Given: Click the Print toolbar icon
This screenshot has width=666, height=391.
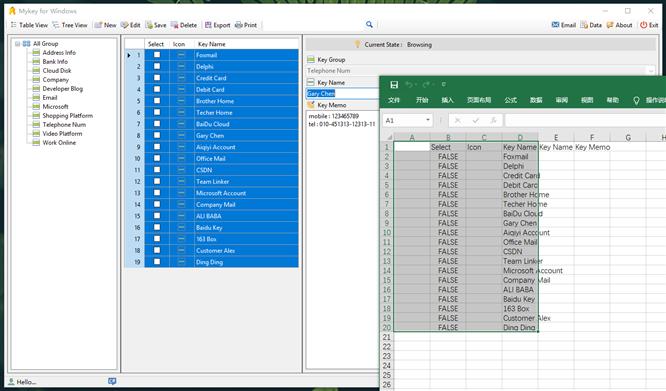Looking at the screenshot, I should (x=239, y=25).
